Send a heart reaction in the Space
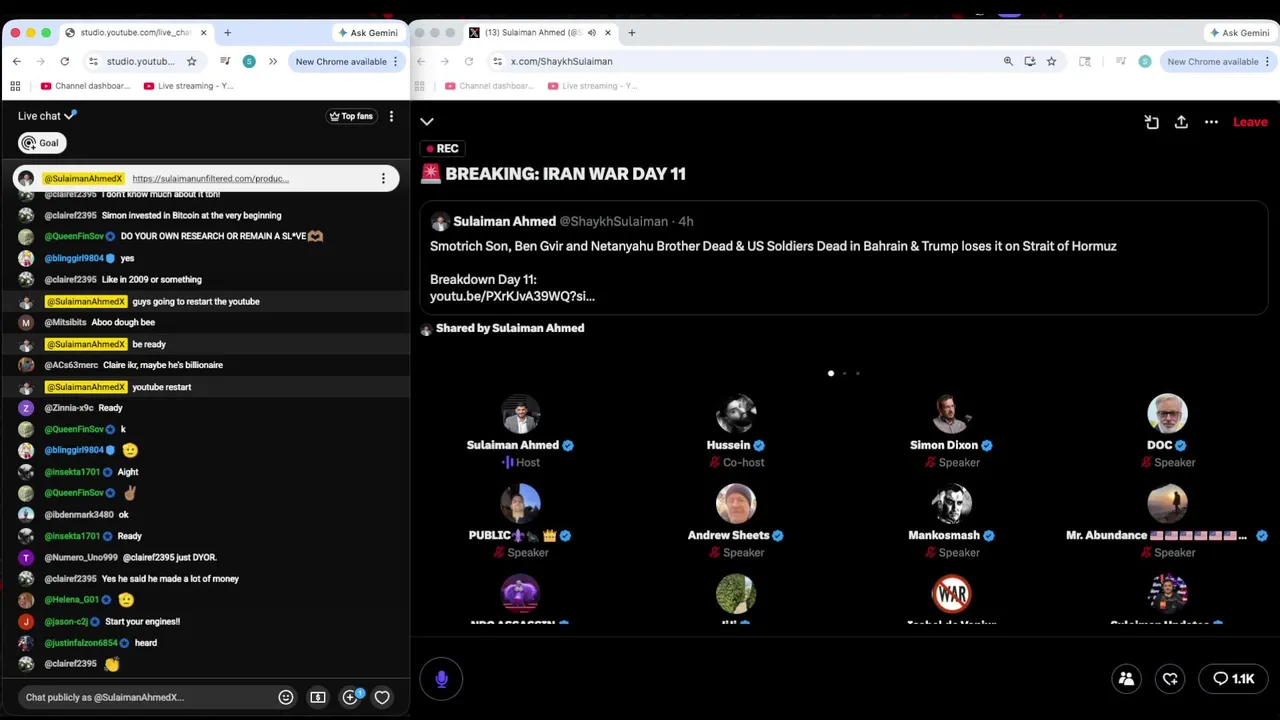This screenshot has width=1280, height=720. [1170, 679]
